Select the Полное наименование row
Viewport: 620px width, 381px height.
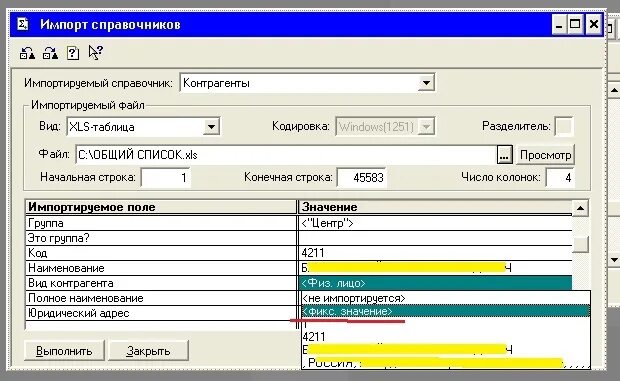[161, 298]
